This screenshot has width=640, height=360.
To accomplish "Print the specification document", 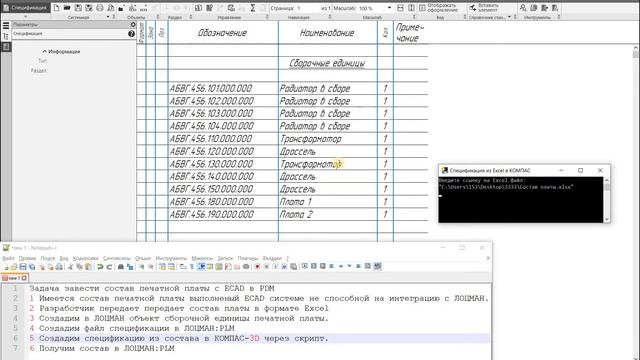I will pyautogui.click(x=100, y=8).
